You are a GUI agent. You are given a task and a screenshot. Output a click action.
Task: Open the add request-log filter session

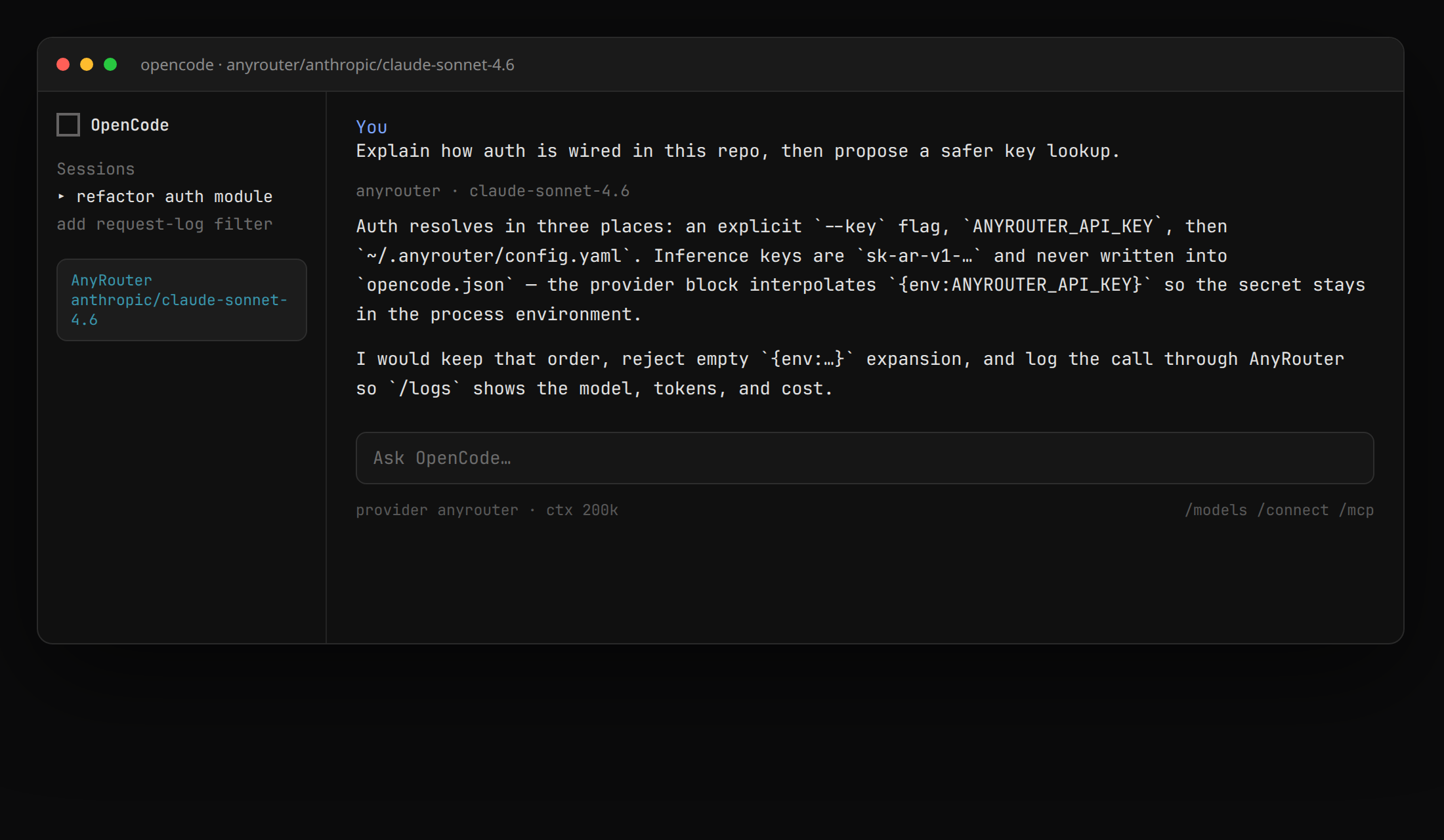(x=164, y=224)
